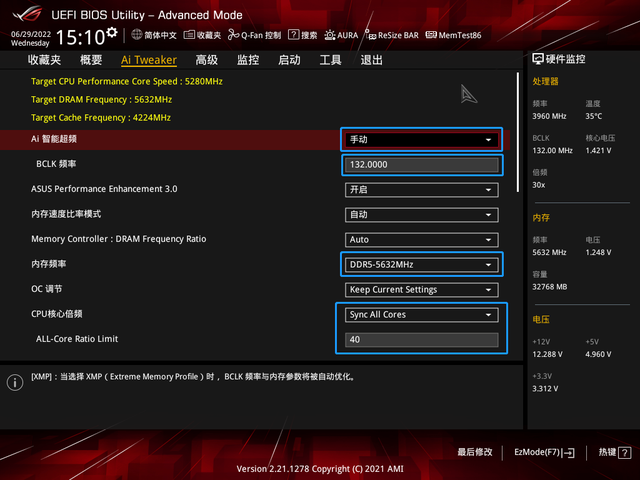
Task: Click the hotkeys question-mark icon
Action: point(624,453)
